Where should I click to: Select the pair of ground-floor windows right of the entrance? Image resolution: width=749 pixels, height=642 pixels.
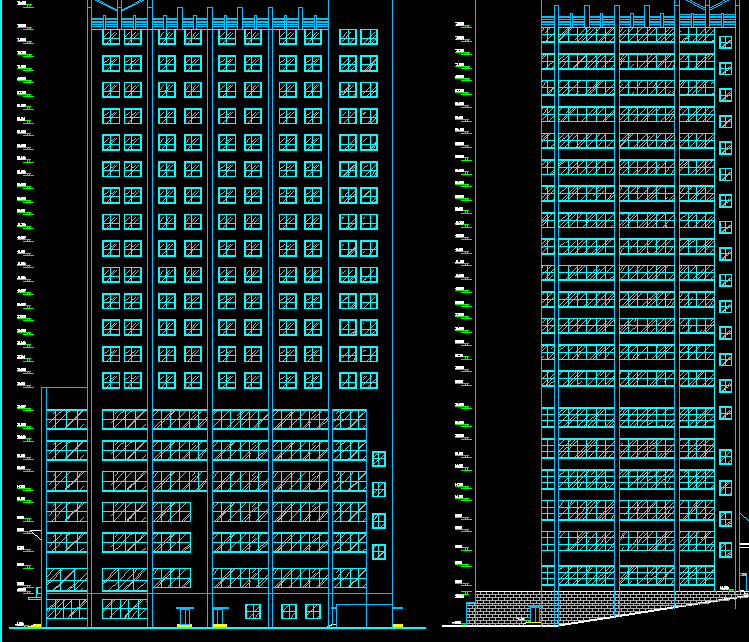(x=299, y=610)
